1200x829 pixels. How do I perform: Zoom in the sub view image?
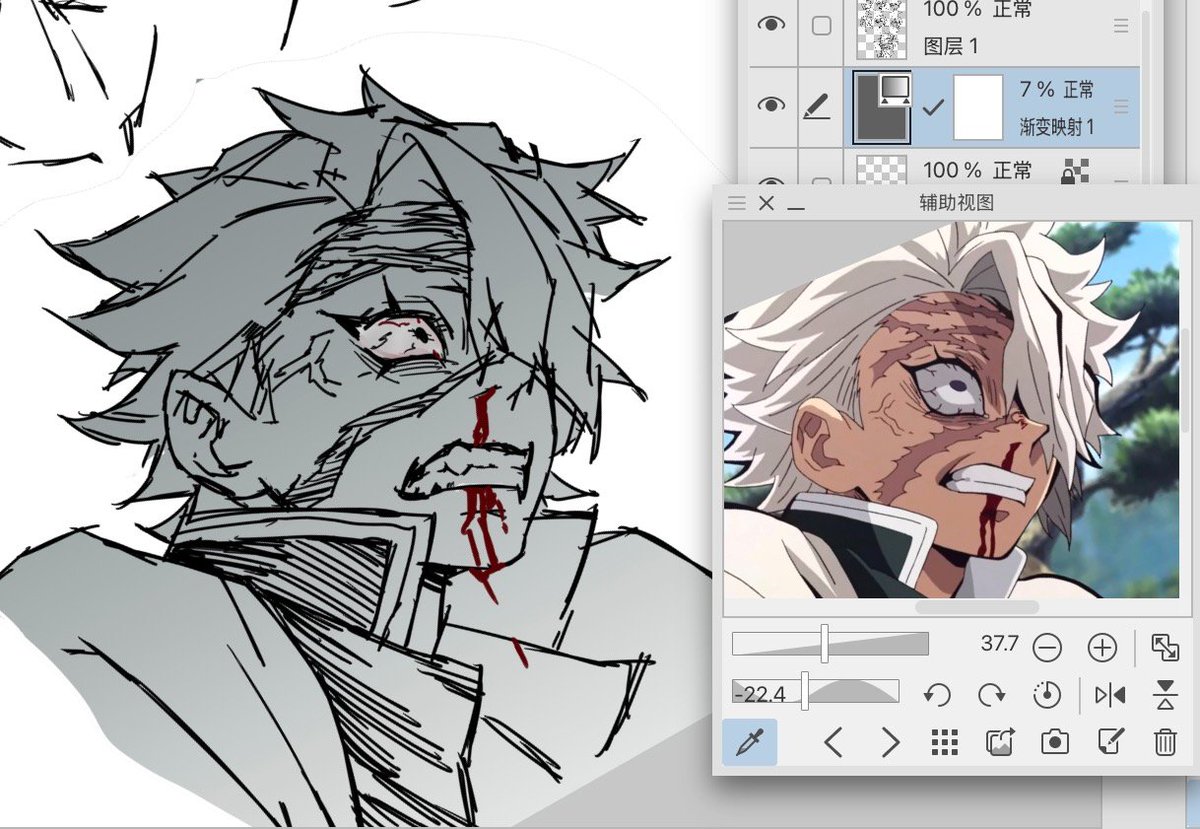pos(1102,647)
